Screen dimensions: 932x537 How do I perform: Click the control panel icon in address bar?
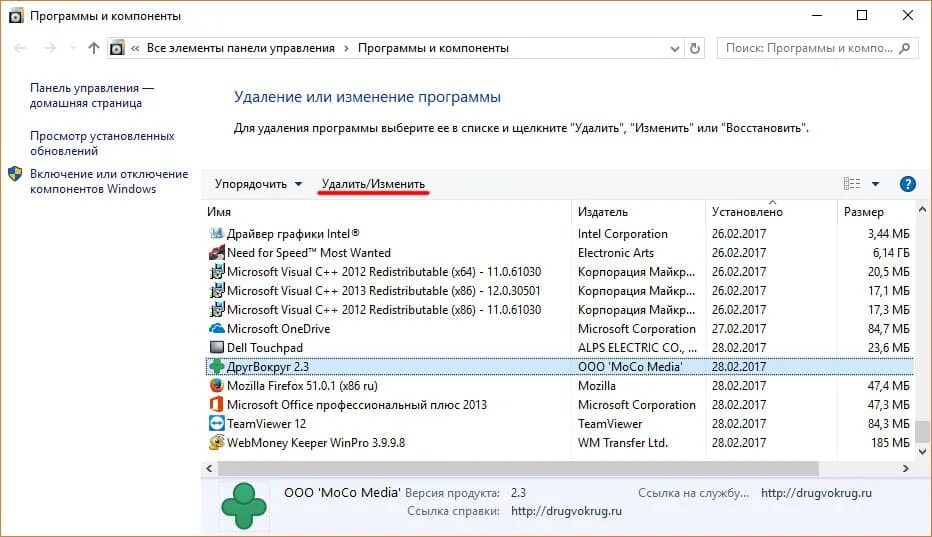[117, 48]
